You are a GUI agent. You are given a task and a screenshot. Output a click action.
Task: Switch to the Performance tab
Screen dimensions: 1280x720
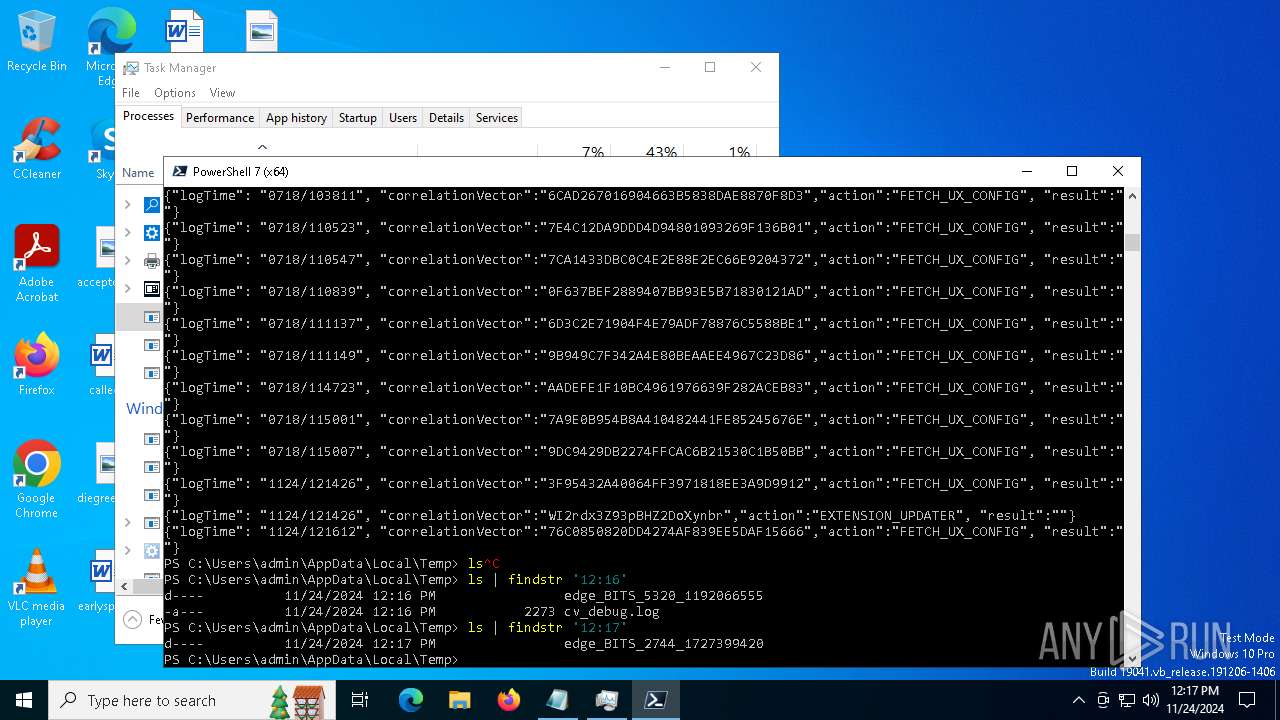(220, 118)
